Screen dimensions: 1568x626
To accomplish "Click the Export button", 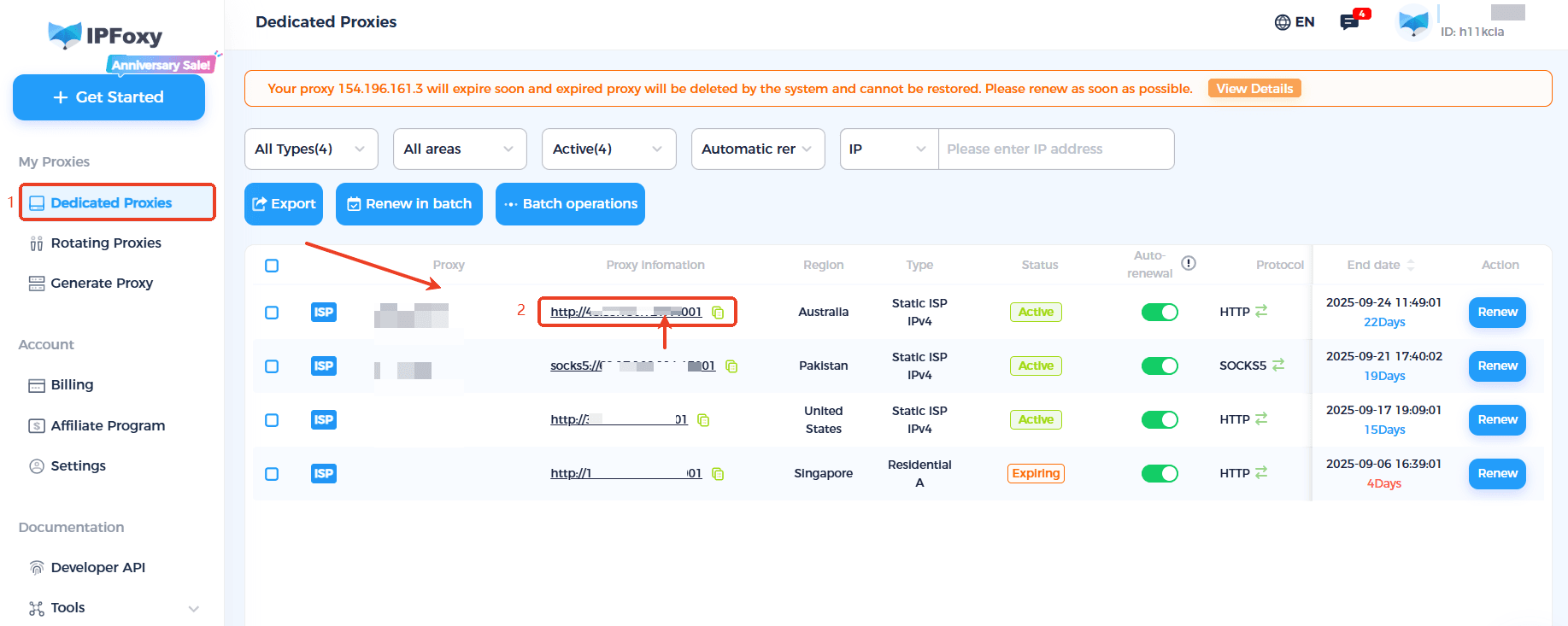I will [284, 204].
